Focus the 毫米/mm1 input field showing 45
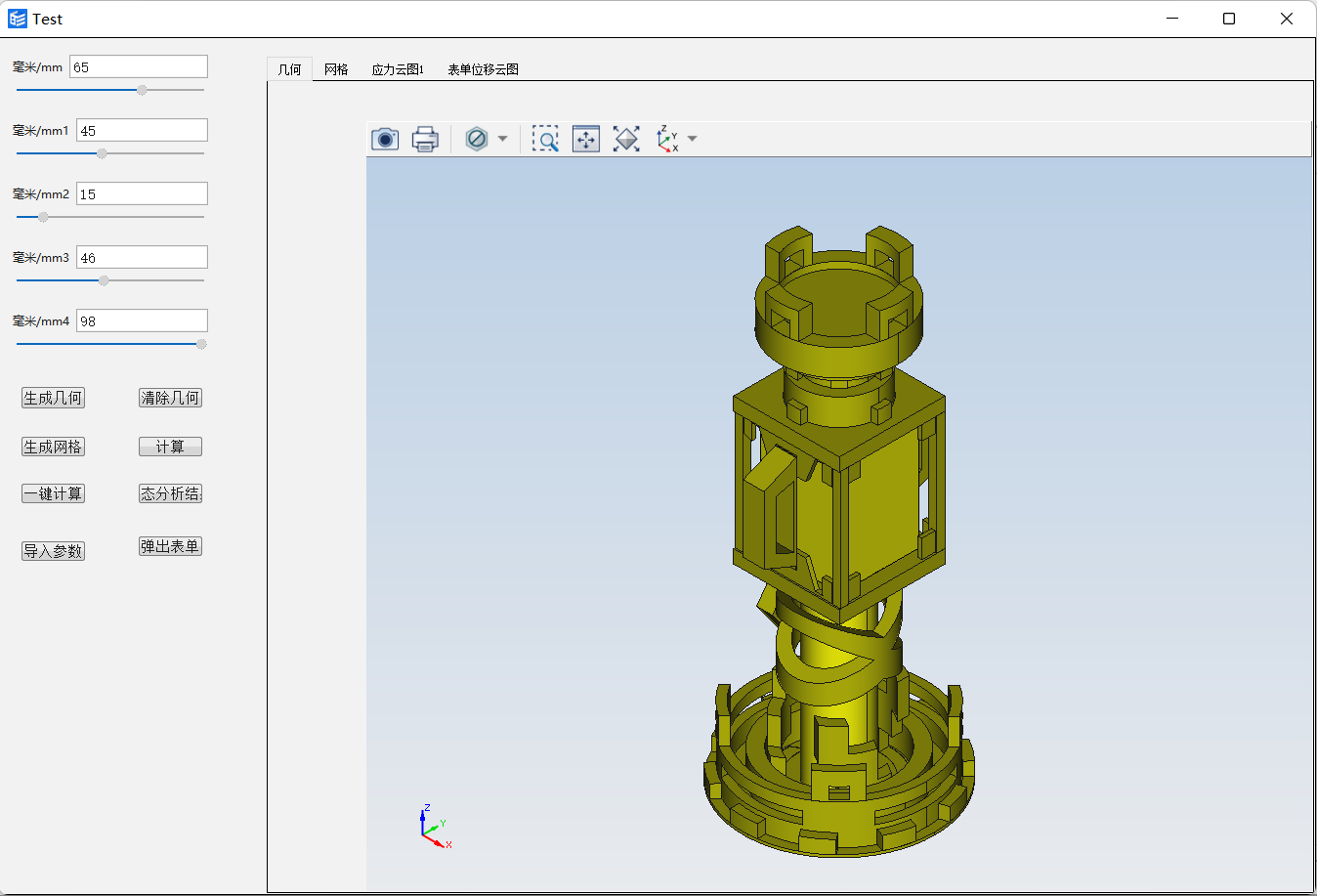Viewport: 1317px width, 896px height. [142, 130]
